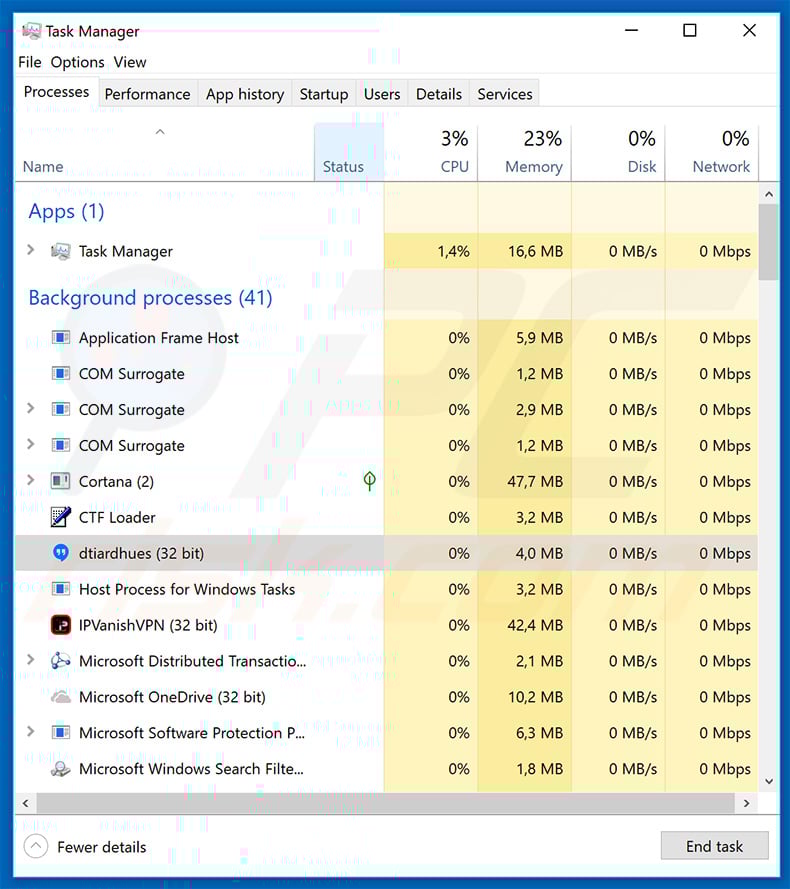
Task: Switch to the Users tab
Action: pos(382,94)
